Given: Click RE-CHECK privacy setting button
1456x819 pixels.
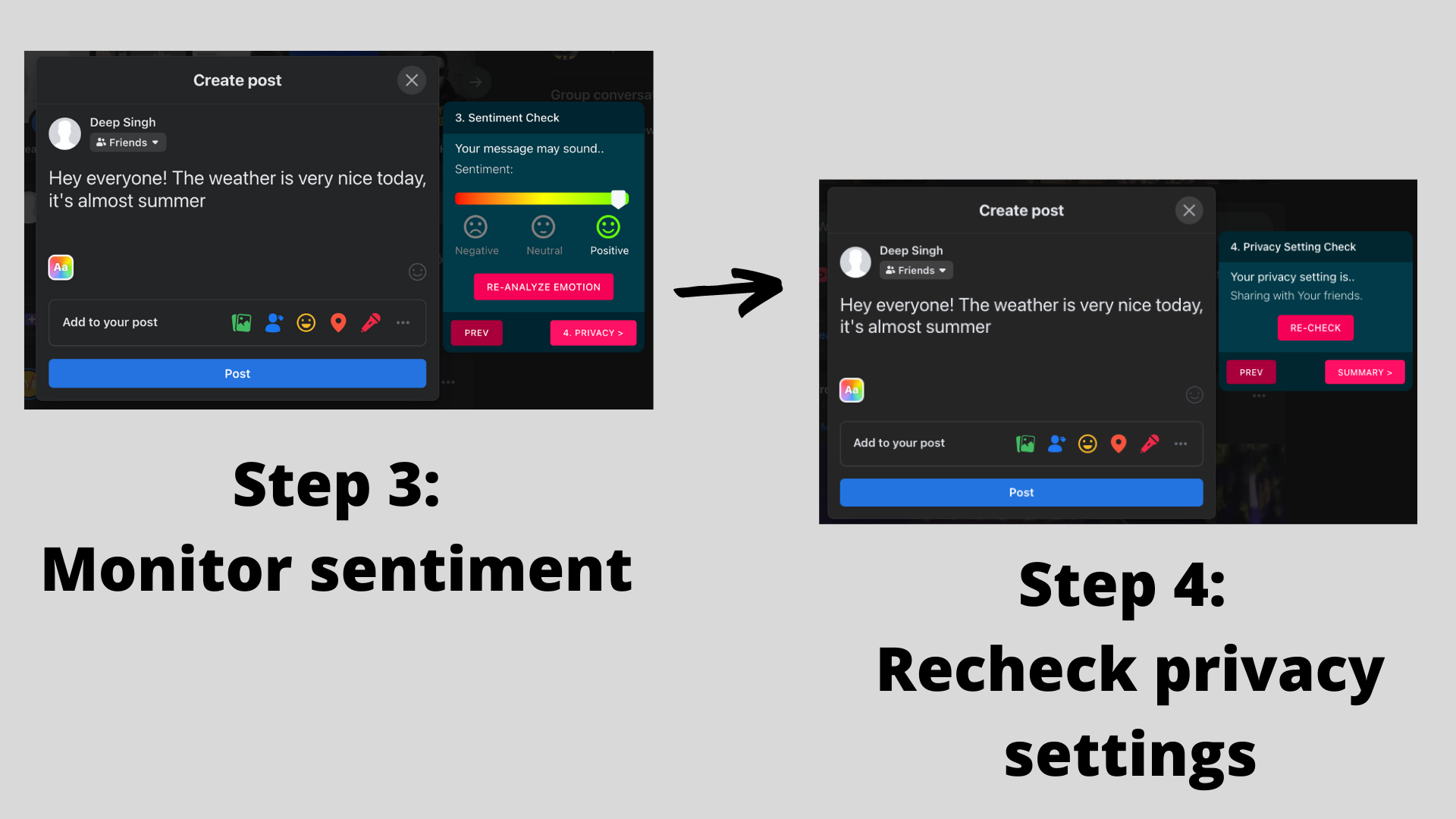Looking at the screenshot, I should (1315, 327).
